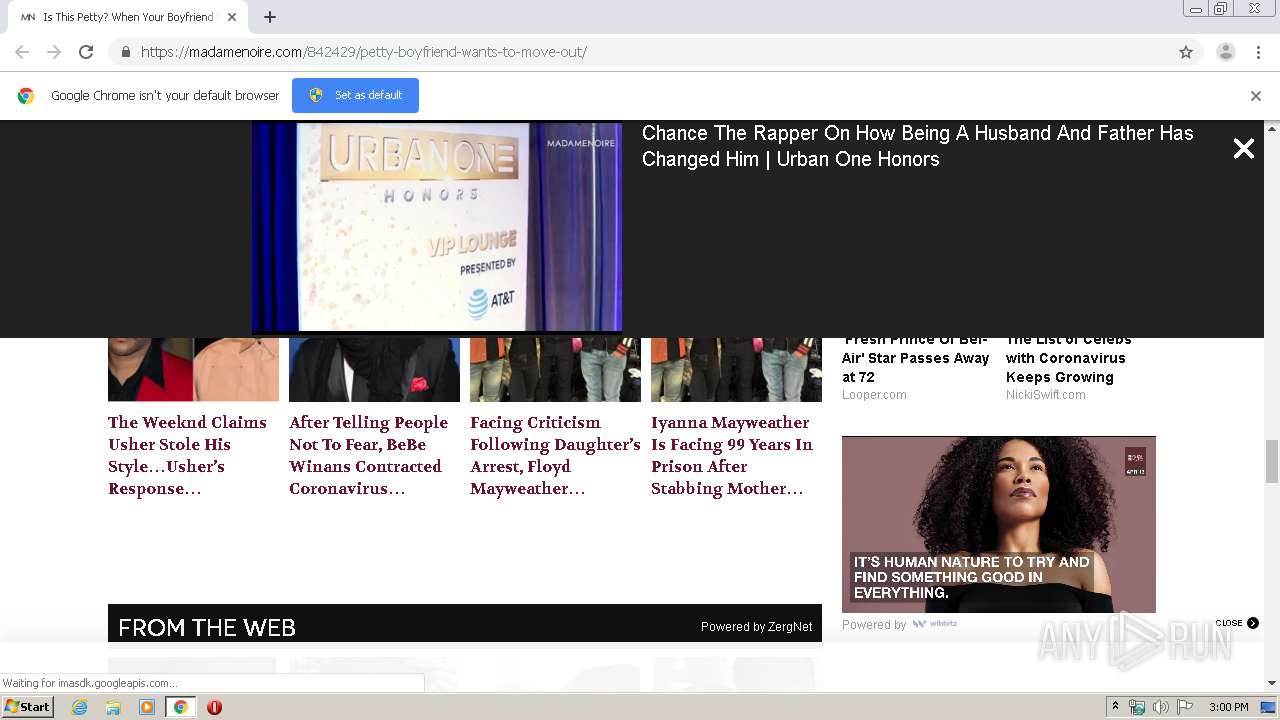This screenshot has height=720, width=1280.
Task: Bookmark this page with the star icon
Action: click(x=1186, y=52)
